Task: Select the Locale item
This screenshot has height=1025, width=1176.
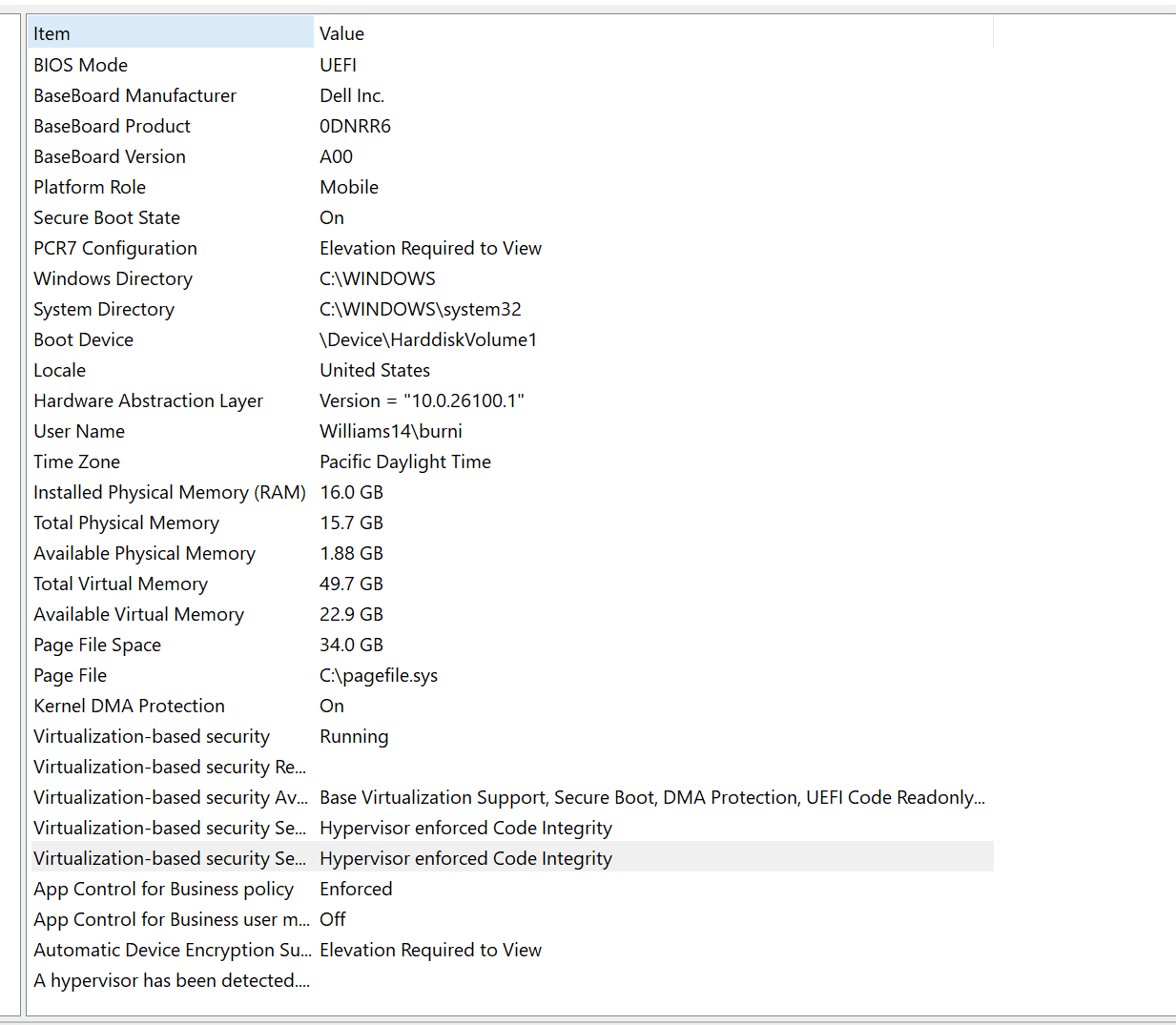Action: [x=59, y=370]
